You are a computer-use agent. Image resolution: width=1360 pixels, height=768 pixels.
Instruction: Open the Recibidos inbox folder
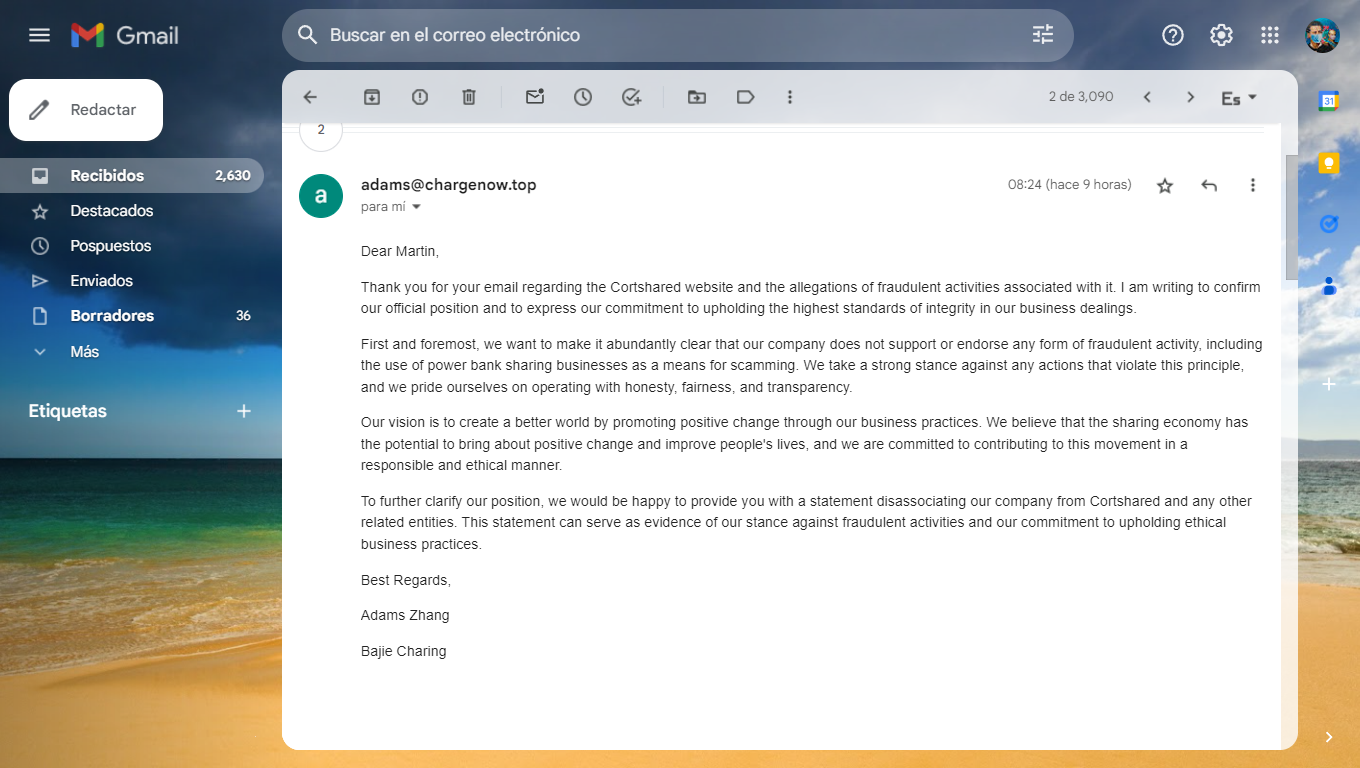(107, 175)
